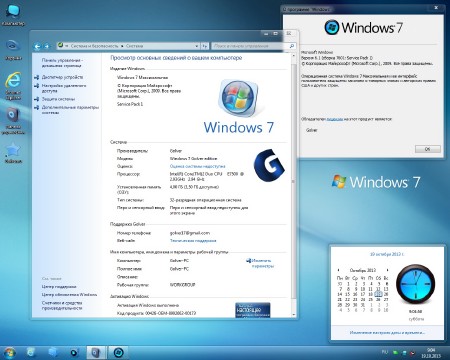
Task: Open the Computer icon on the desktop
Action: click(13, 15)
